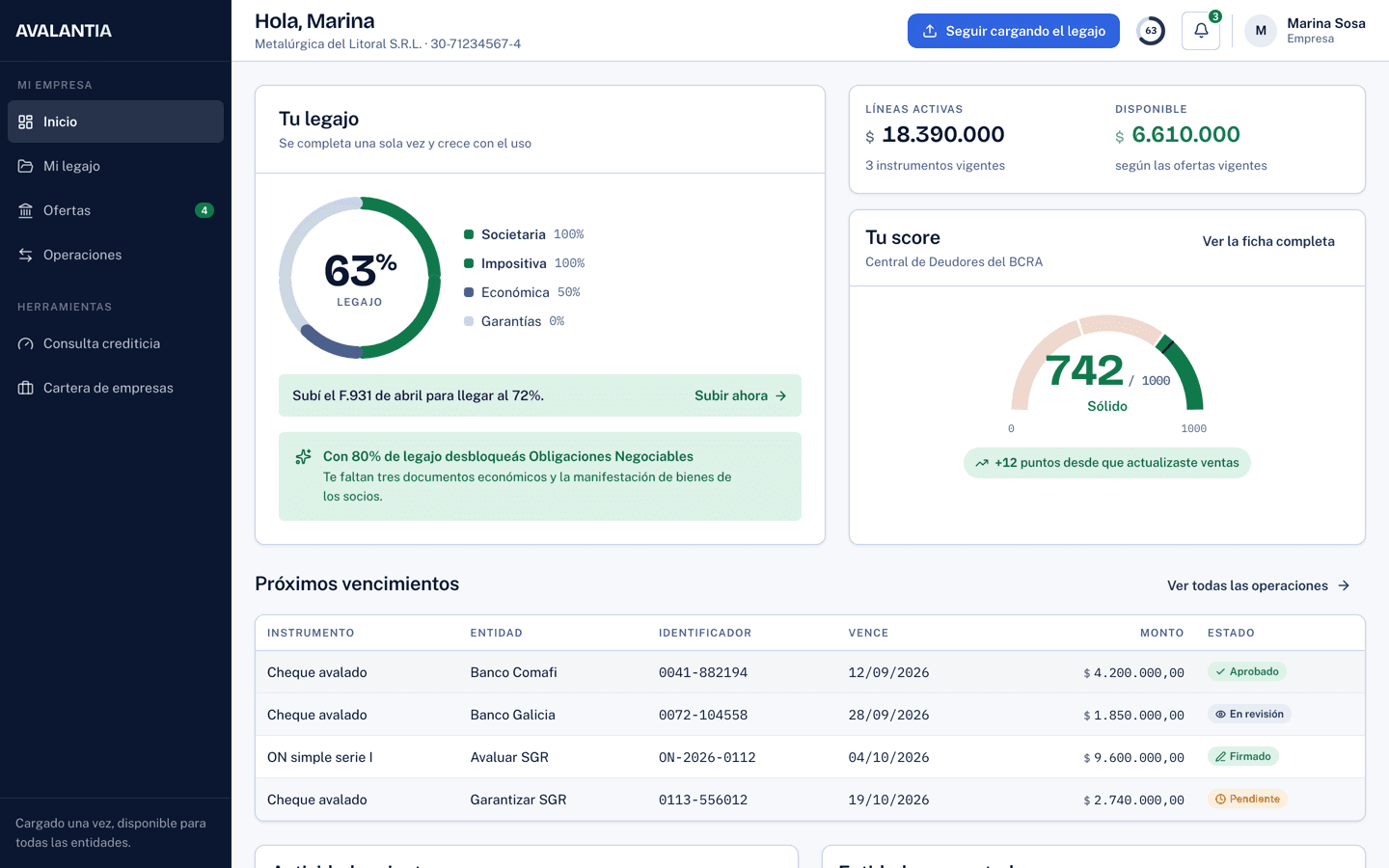1389x868 pixels.
Task: Open Consulta crediticia tool
Action: (116, 343)
